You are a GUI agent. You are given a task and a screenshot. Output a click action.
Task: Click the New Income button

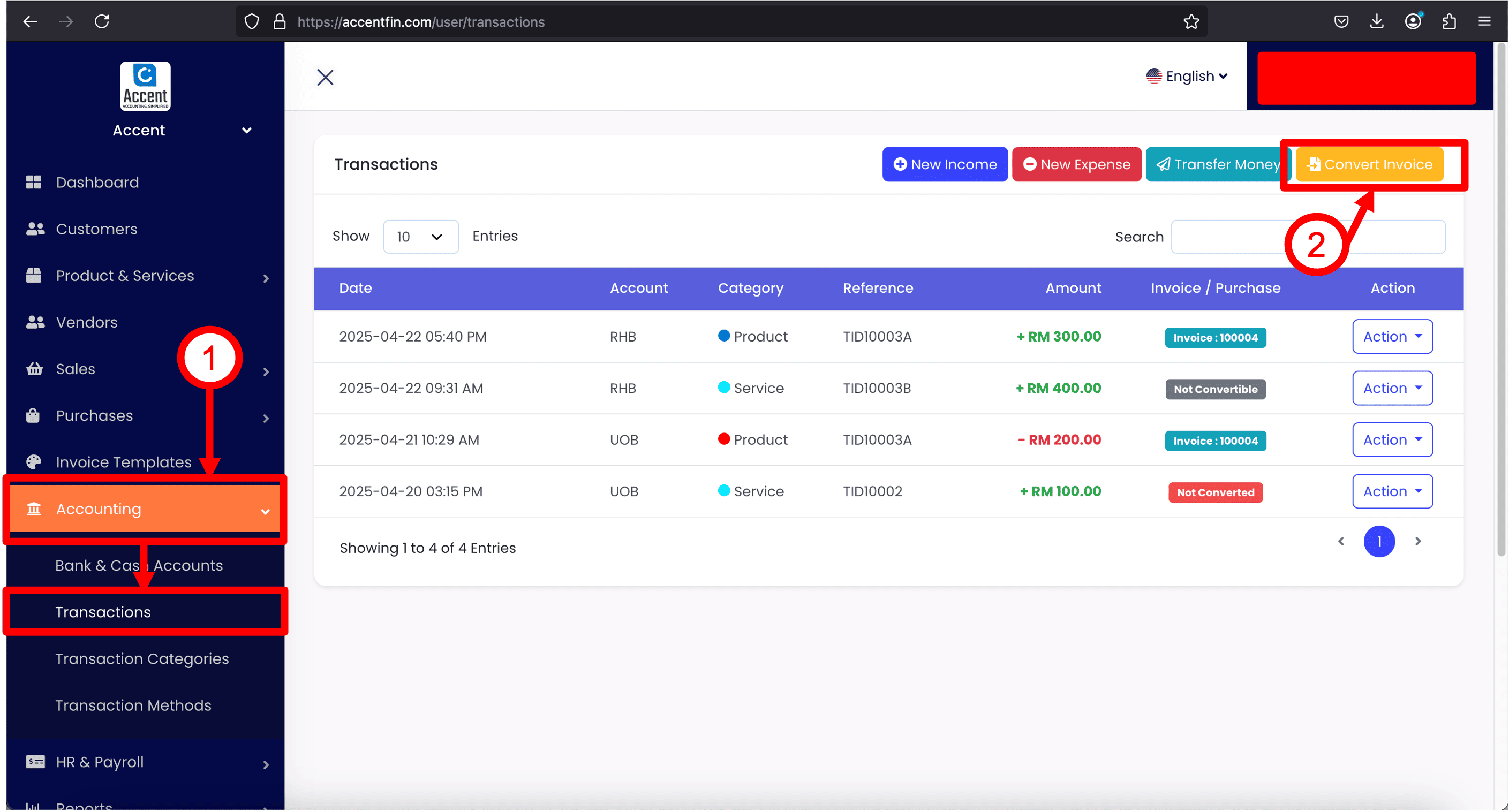(944, 164)
